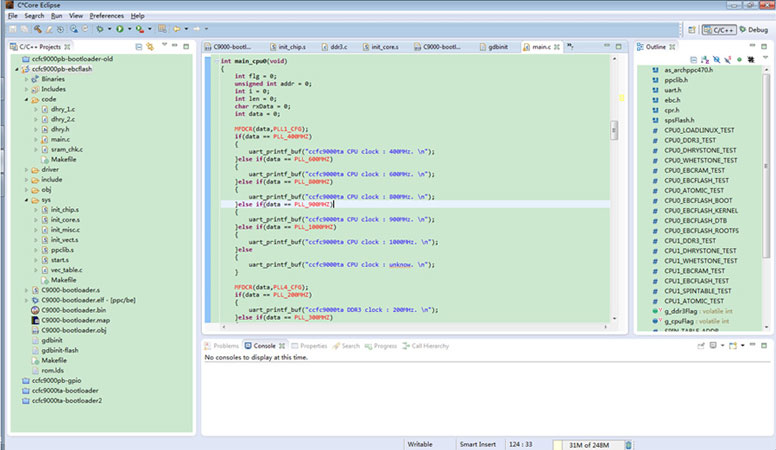Open the Call Hierarchy tab
This screenshot has width=776, height=450.
(429, 346)
